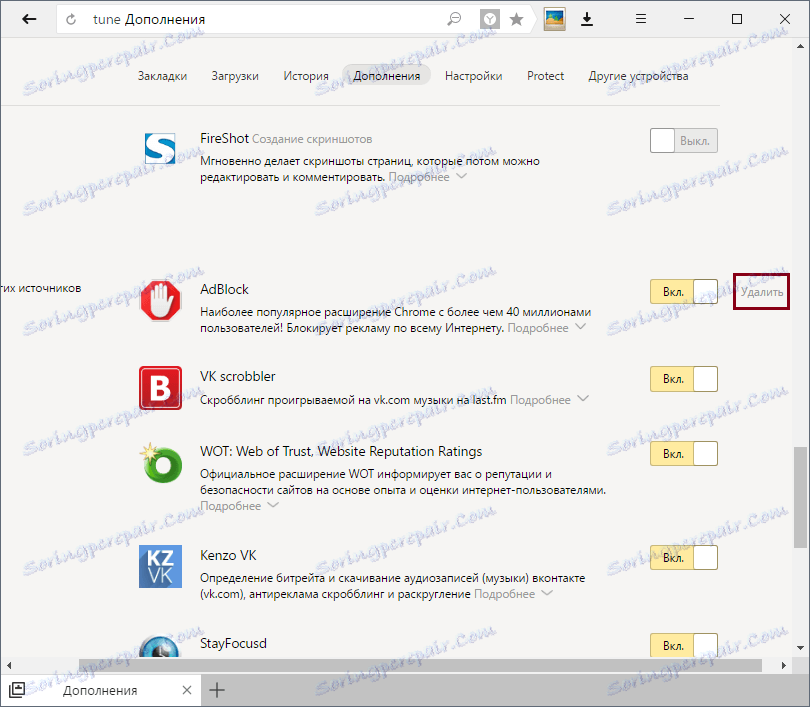The height and width of the screenshot is (707, 810).
Task: Click the scroll left arrow
Action: pyautogui.click(x=9, y=665)
